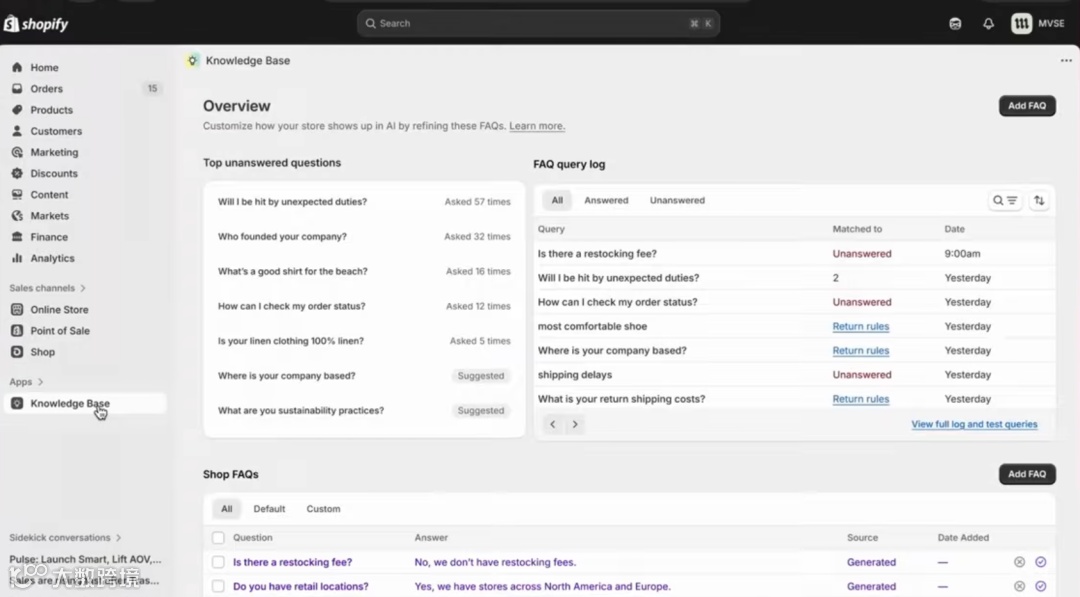1080x597 pixels.
Task: Approve the retail locations FAQ with the check icon
Action: pyautogui.click(x=1041, y=587)
